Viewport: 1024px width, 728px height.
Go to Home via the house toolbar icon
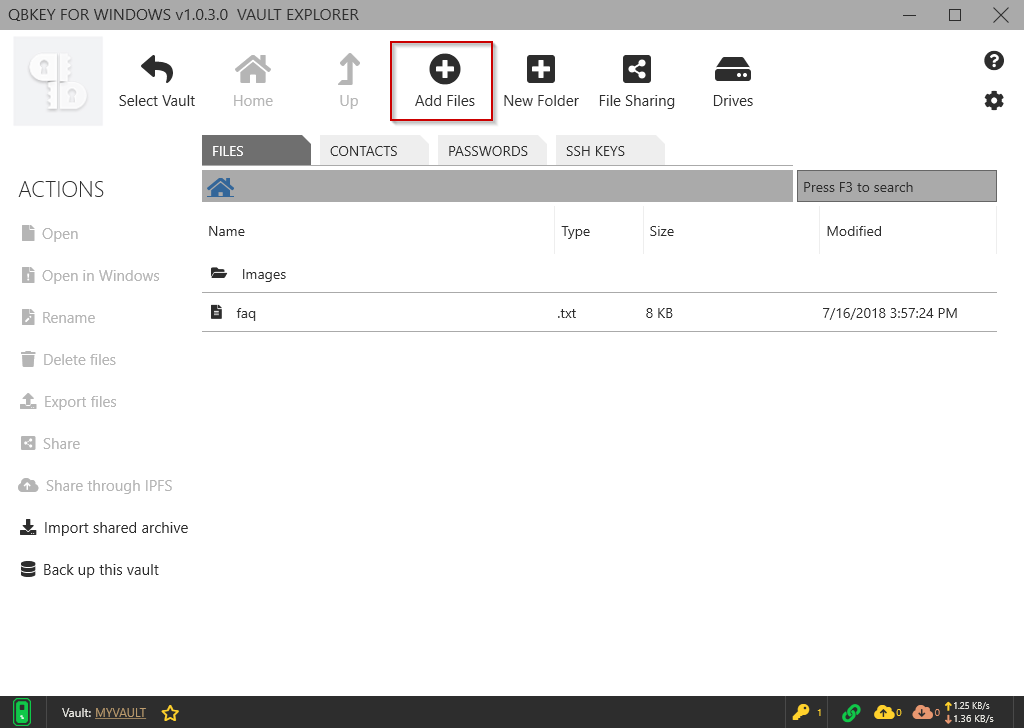253,69
